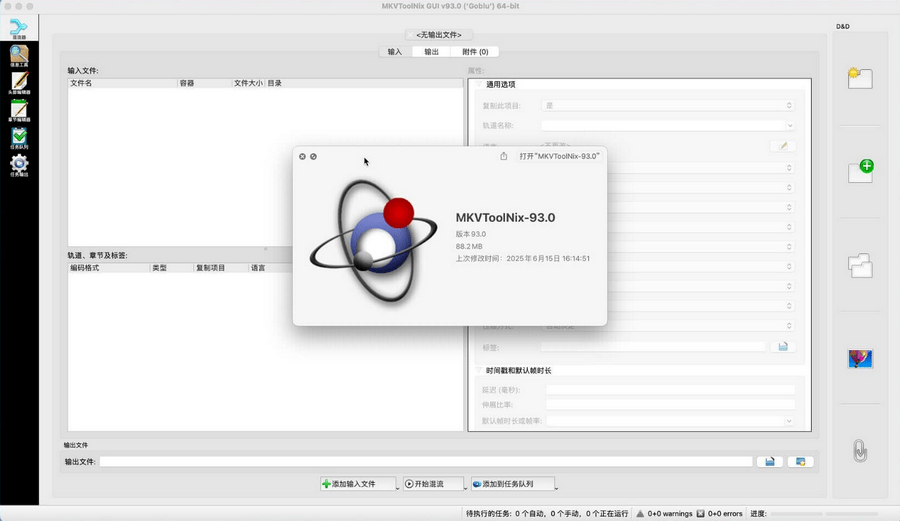Image resolution: width=900 pixels, height=521 pixels.
Task: Sort by 容器 column header
Action: (205, 83)
